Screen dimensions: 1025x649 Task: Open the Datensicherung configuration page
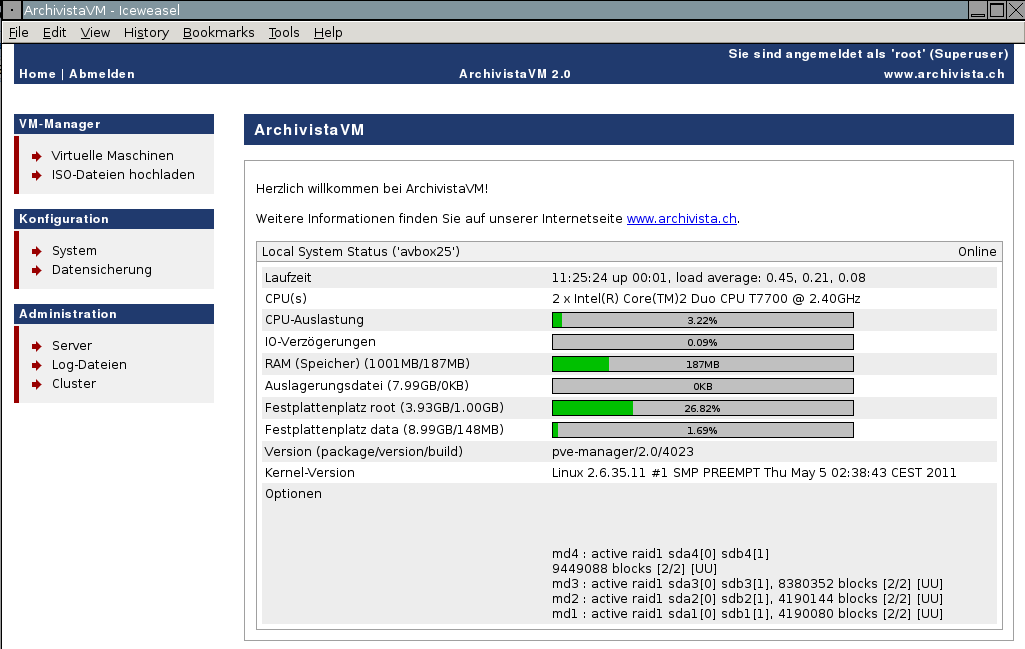(x=102, y=270)
